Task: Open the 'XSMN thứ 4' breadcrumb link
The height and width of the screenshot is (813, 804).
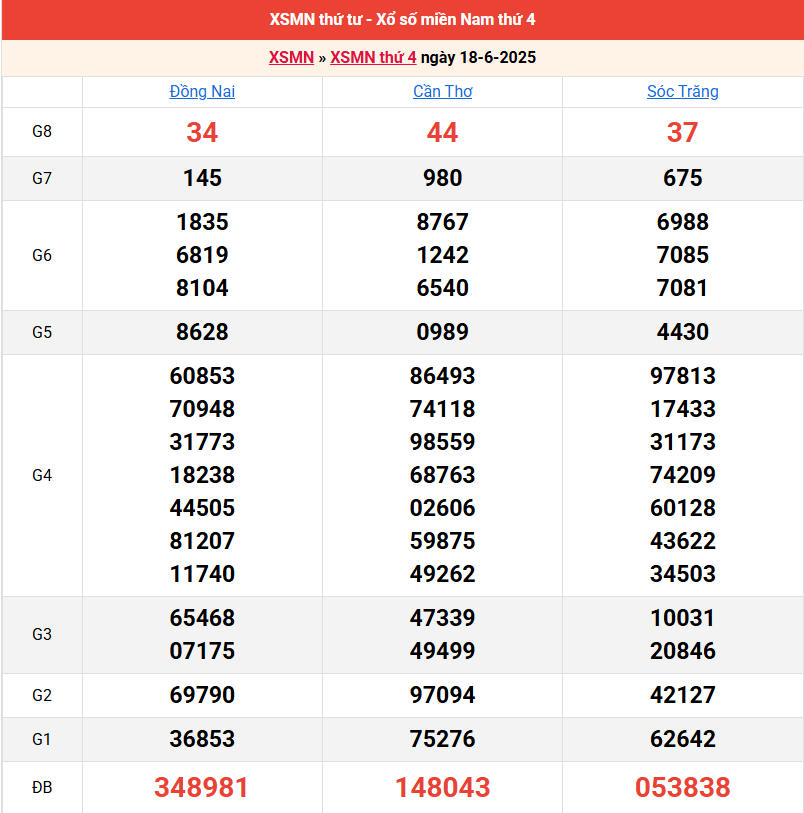Action: point(373,57)
